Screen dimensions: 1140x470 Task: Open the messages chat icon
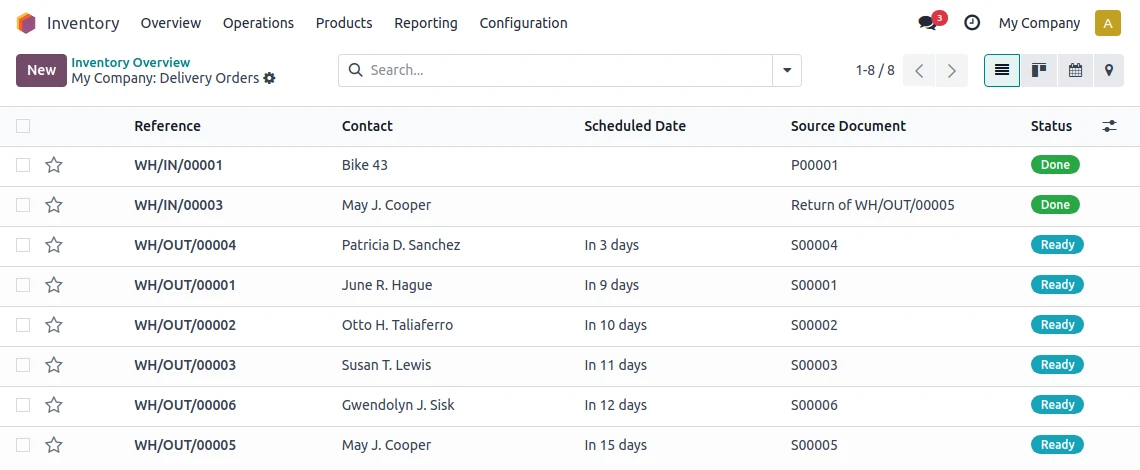click(x=928, y=23)
